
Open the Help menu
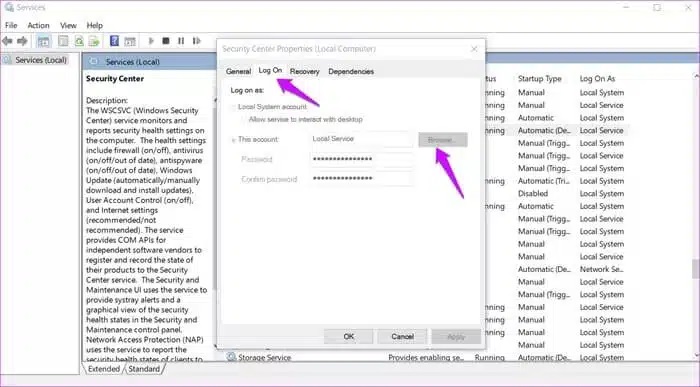click(x=94, y=25)
